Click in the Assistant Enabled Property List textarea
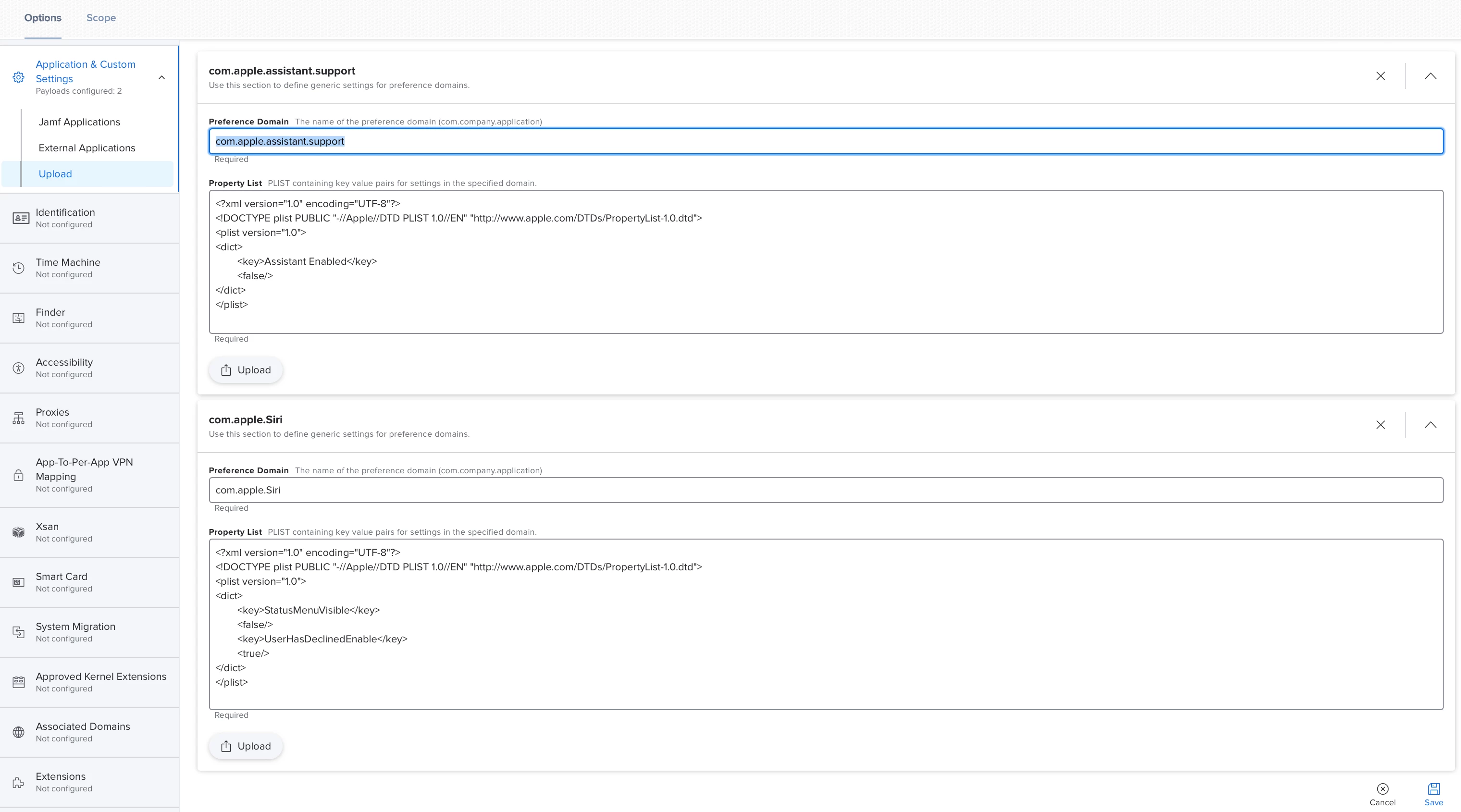This screenshot has height=812, width=1461. (826, 261)
